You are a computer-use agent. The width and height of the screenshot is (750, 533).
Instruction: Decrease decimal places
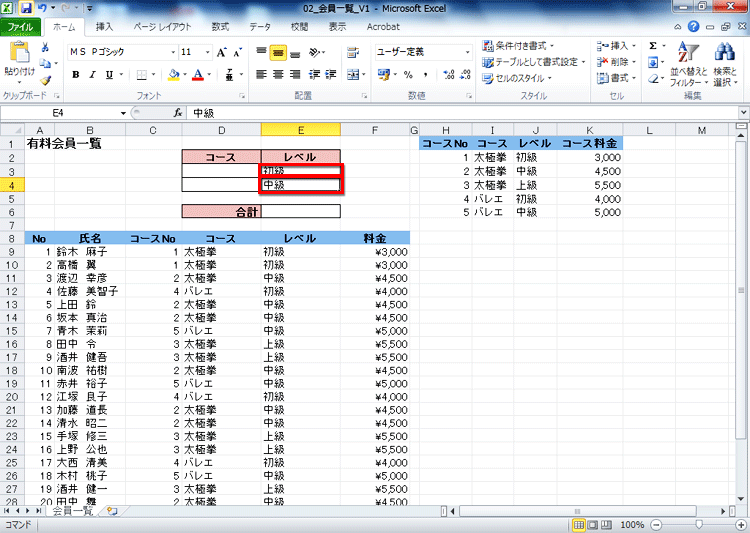pos(465,75)
